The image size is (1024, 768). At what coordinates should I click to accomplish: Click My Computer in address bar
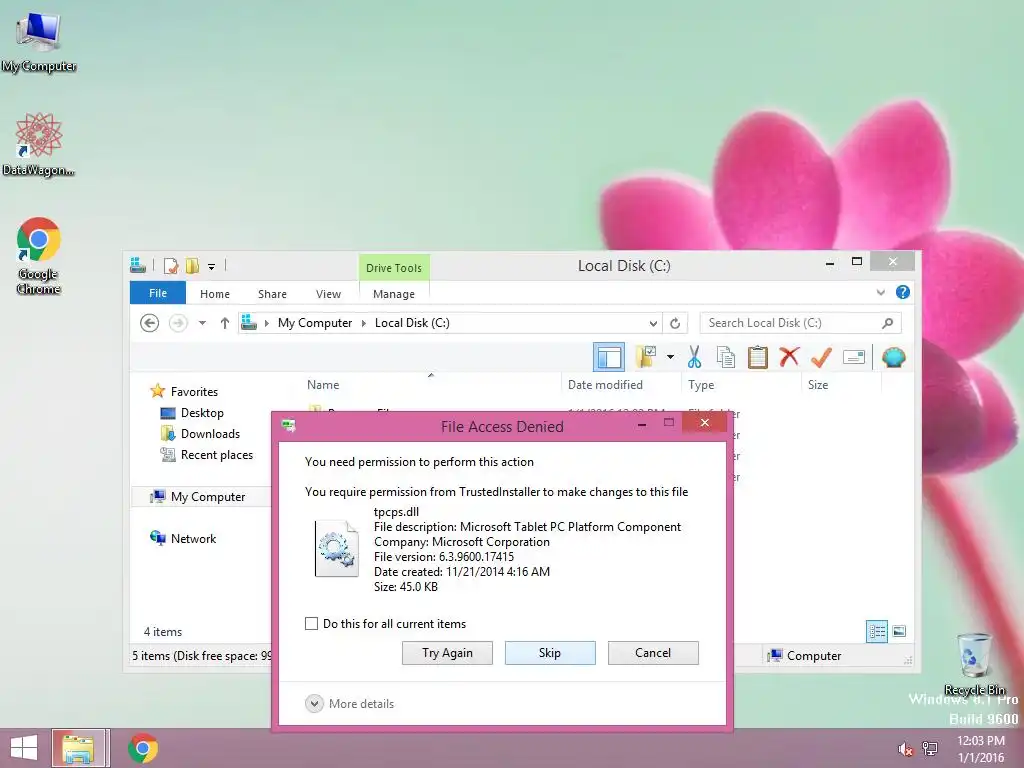pos(315,323)
